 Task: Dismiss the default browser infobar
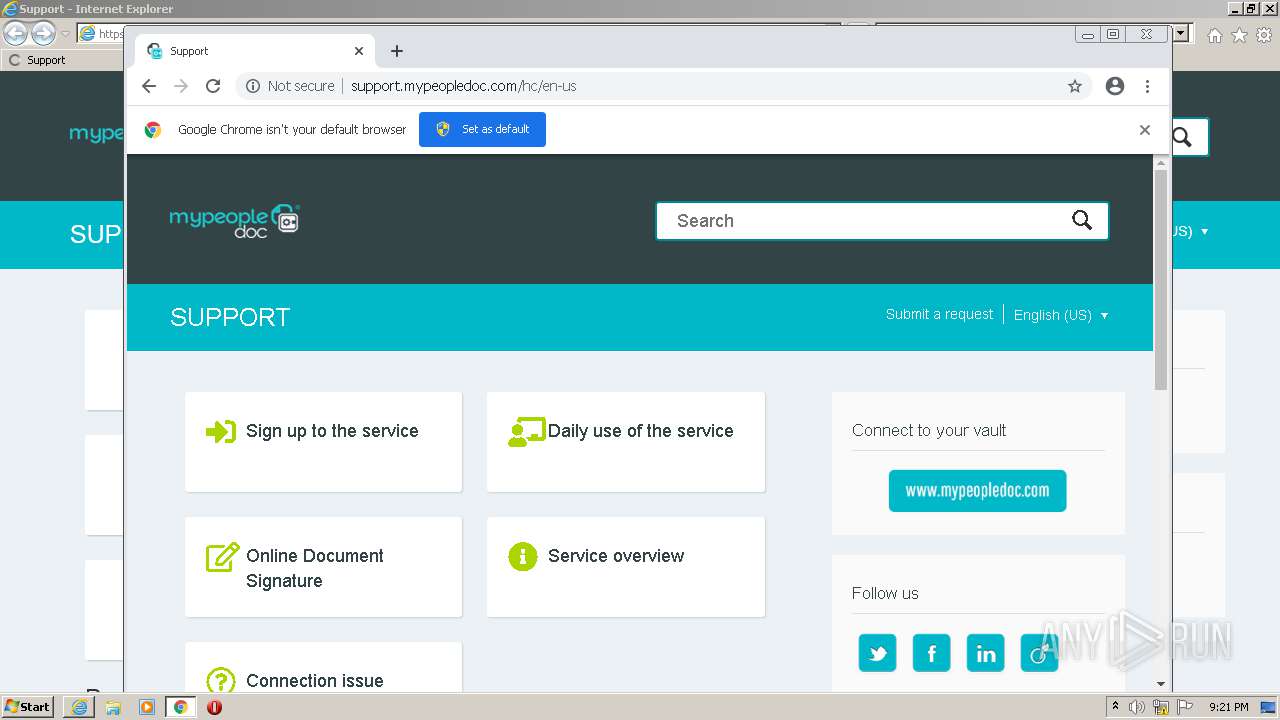1145,130
